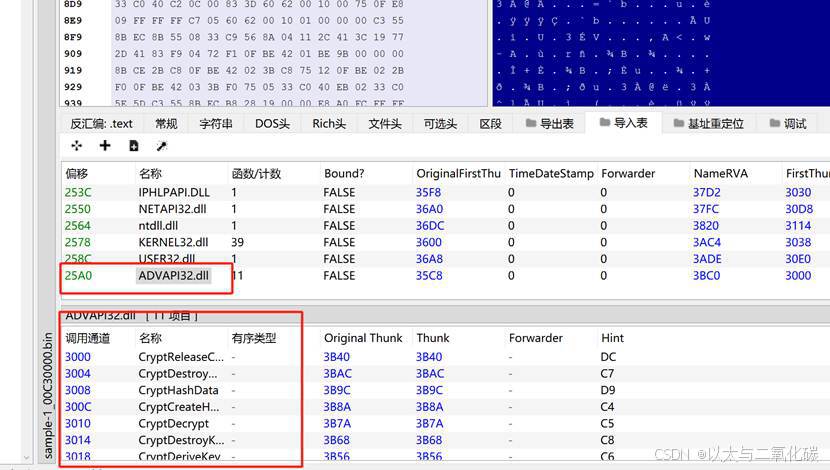Click NameRVA value 3AC4
Viewport: 830px width, 470px height.
click(x=707, y=242)
